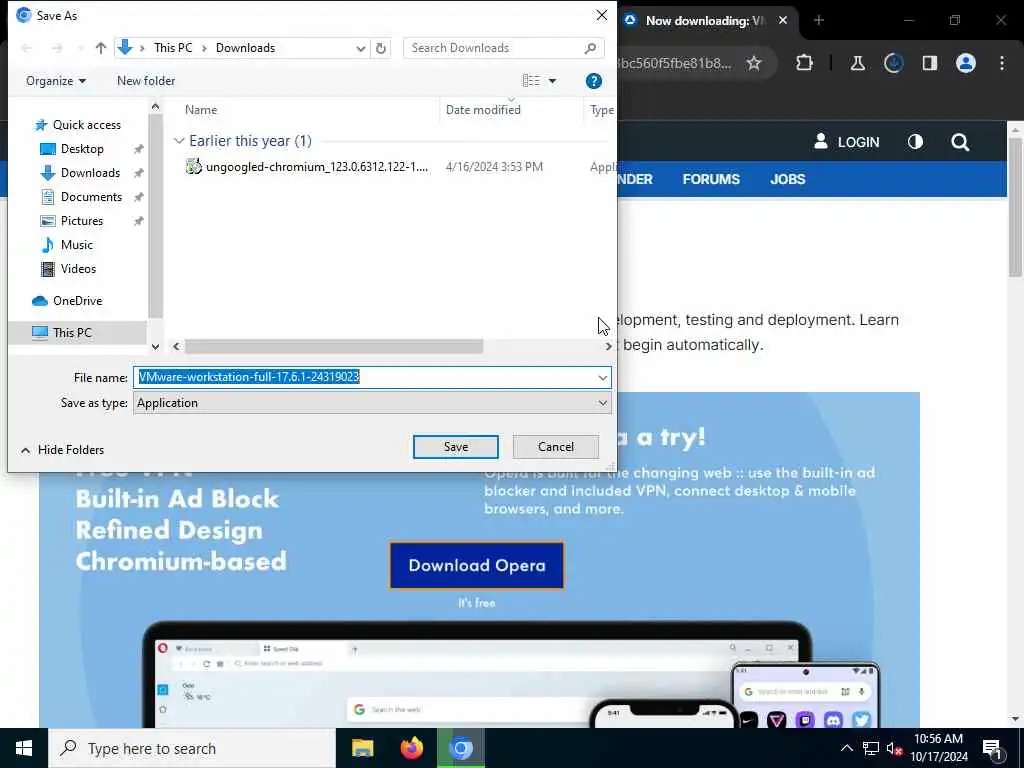Viewport: 1024px width, 768px height.
Task: Open Chrome profile avatar icon
Action: pyautogui.click(x=966, y=63)
